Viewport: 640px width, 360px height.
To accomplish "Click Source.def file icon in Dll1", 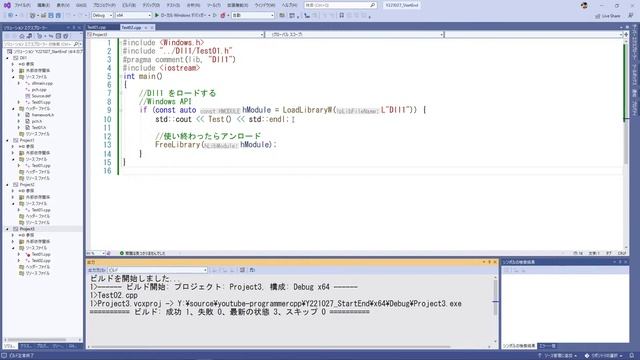I will (28, 96).
